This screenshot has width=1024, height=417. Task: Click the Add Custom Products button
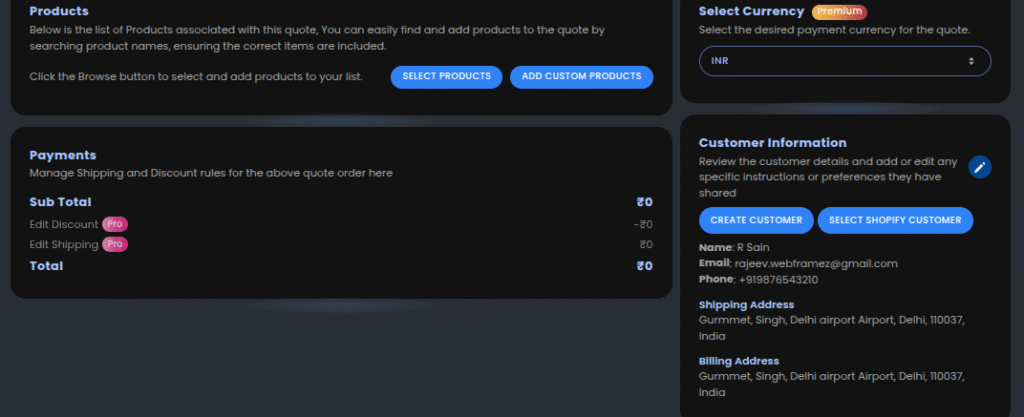(581, 77)
